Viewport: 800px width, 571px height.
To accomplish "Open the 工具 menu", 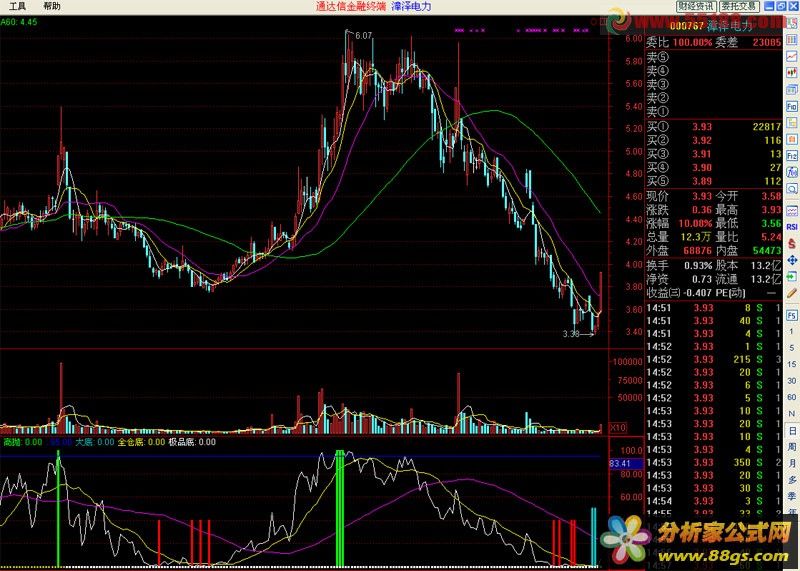I will [x=17, y=7].
